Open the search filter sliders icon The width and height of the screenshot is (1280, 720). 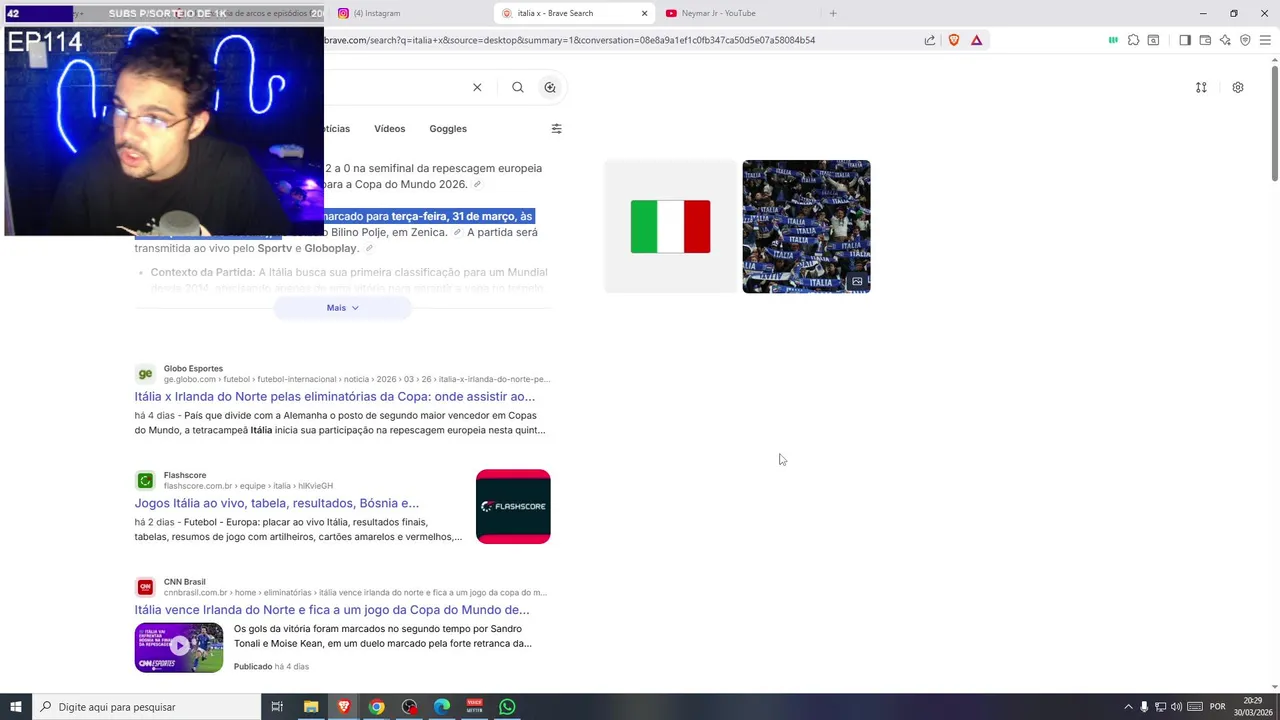pyautogui.click(x=557, y=128)
